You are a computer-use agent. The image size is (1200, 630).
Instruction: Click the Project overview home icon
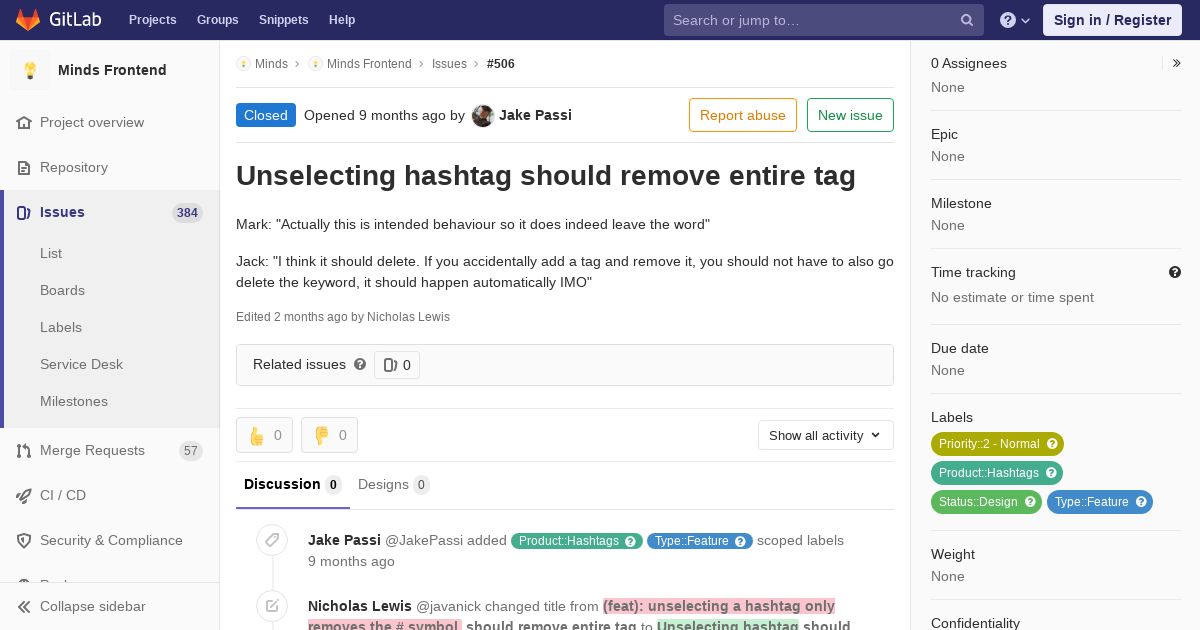(x=24, y=122)
